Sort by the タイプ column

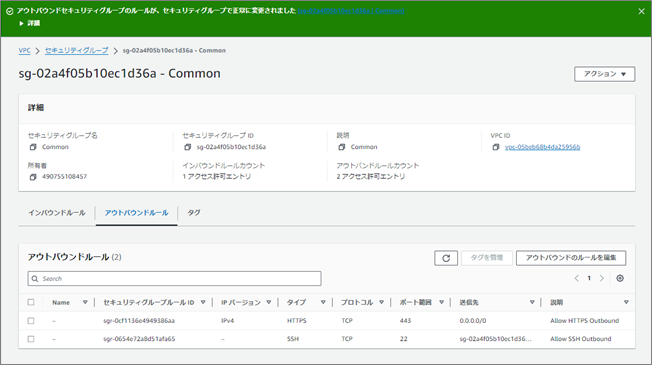(x=323, y=303)
